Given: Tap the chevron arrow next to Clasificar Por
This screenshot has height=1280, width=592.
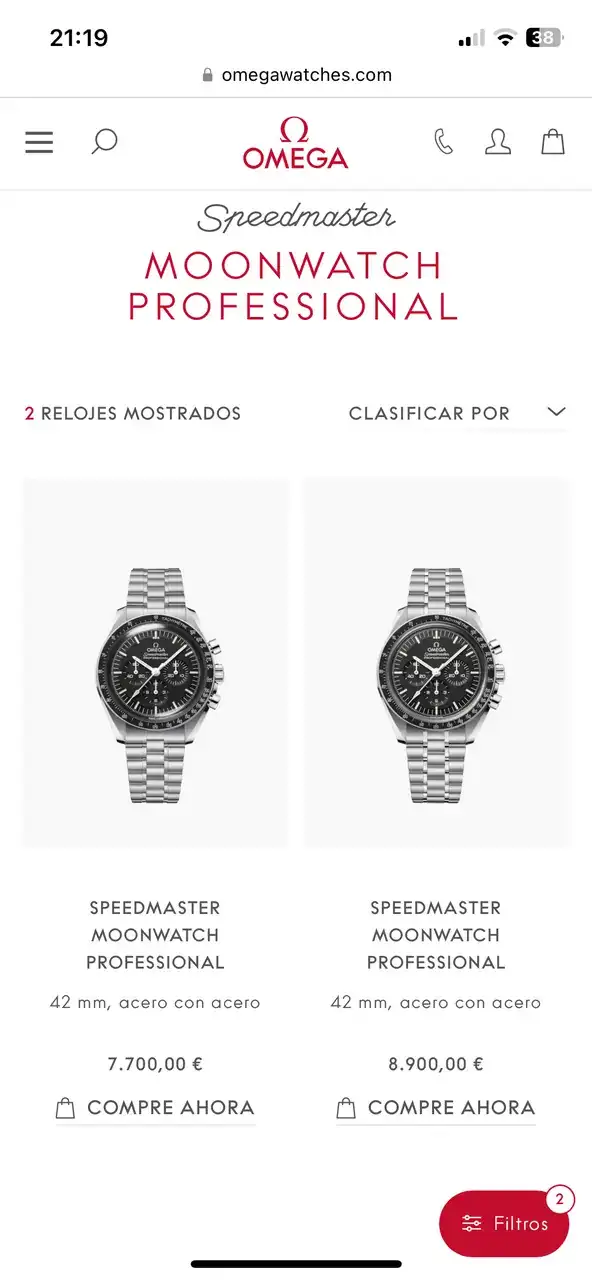Looking at the screenshot, I should pos(557,411).
